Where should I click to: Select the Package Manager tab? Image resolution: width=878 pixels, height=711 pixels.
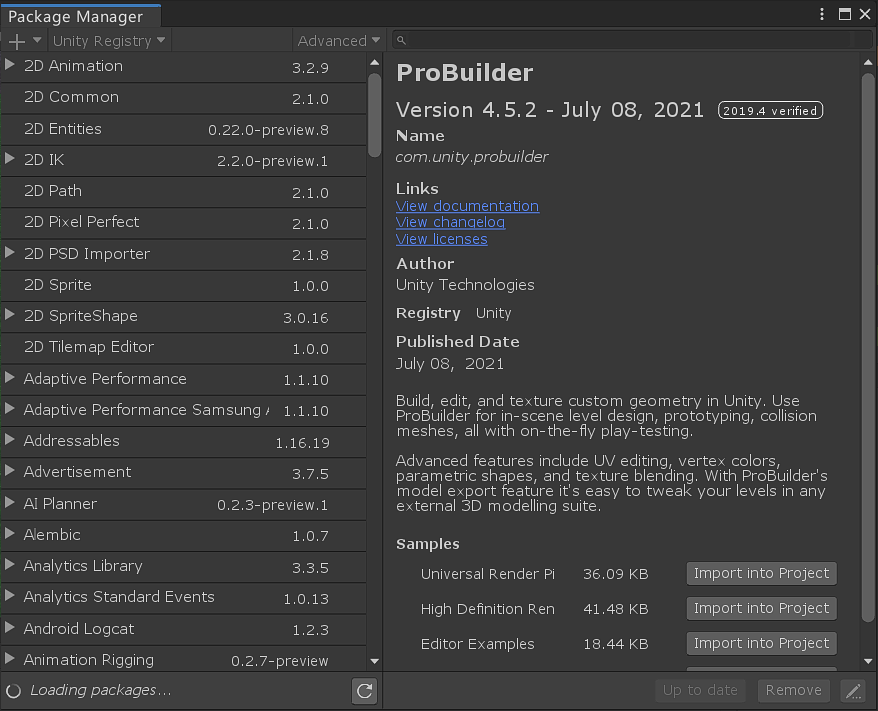click(81, 16)
